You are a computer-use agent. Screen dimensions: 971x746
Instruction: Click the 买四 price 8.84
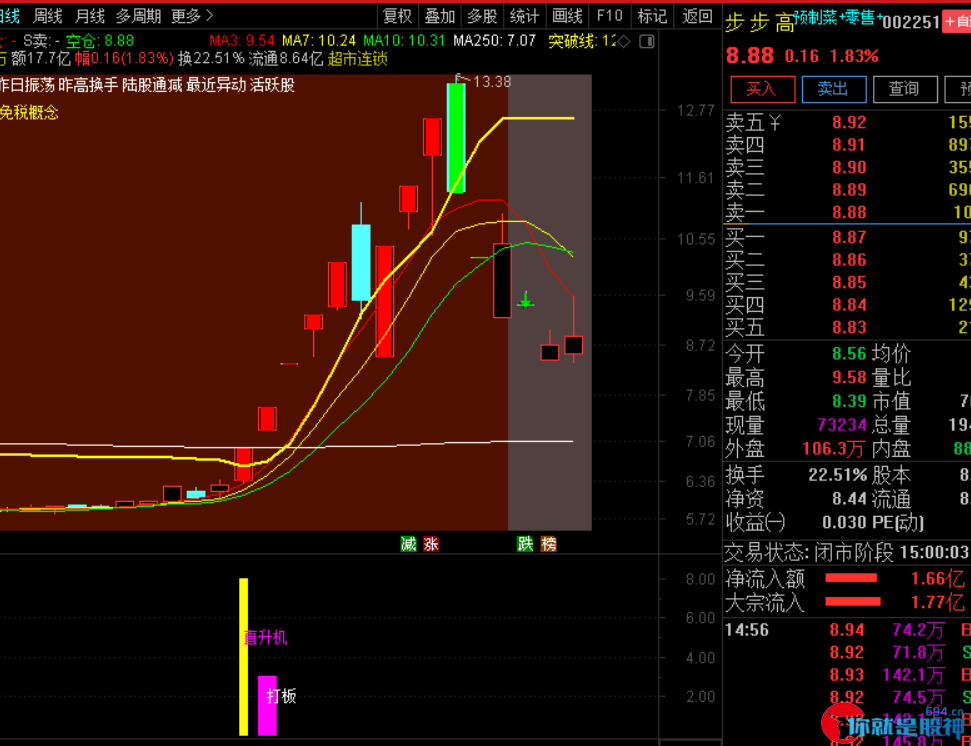[x=848, y=305]
